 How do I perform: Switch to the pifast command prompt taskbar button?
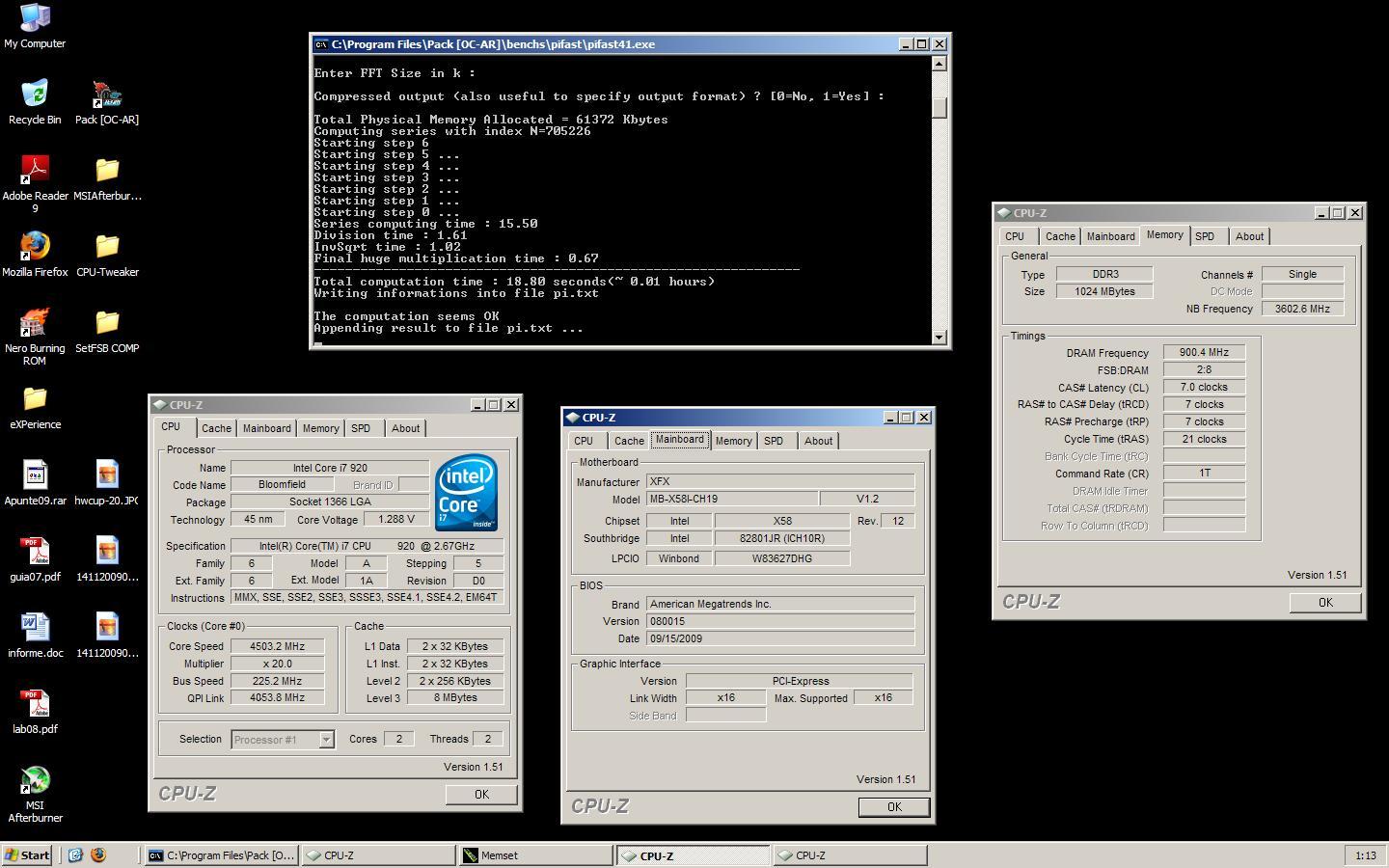(x=222, y=855)
